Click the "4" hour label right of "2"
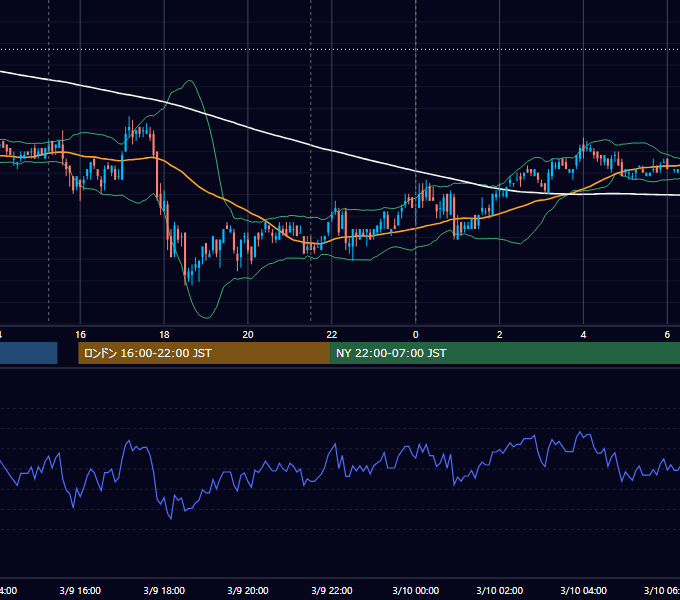 (583, 335)
